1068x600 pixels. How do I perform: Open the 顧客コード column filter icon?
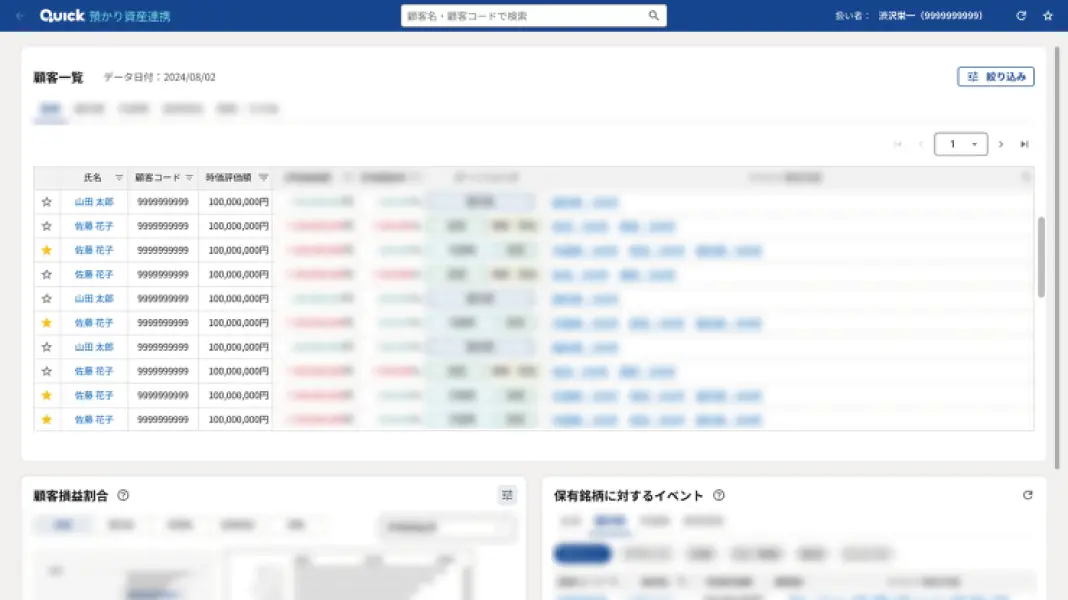pyautogui.click(x=189, y=178)
